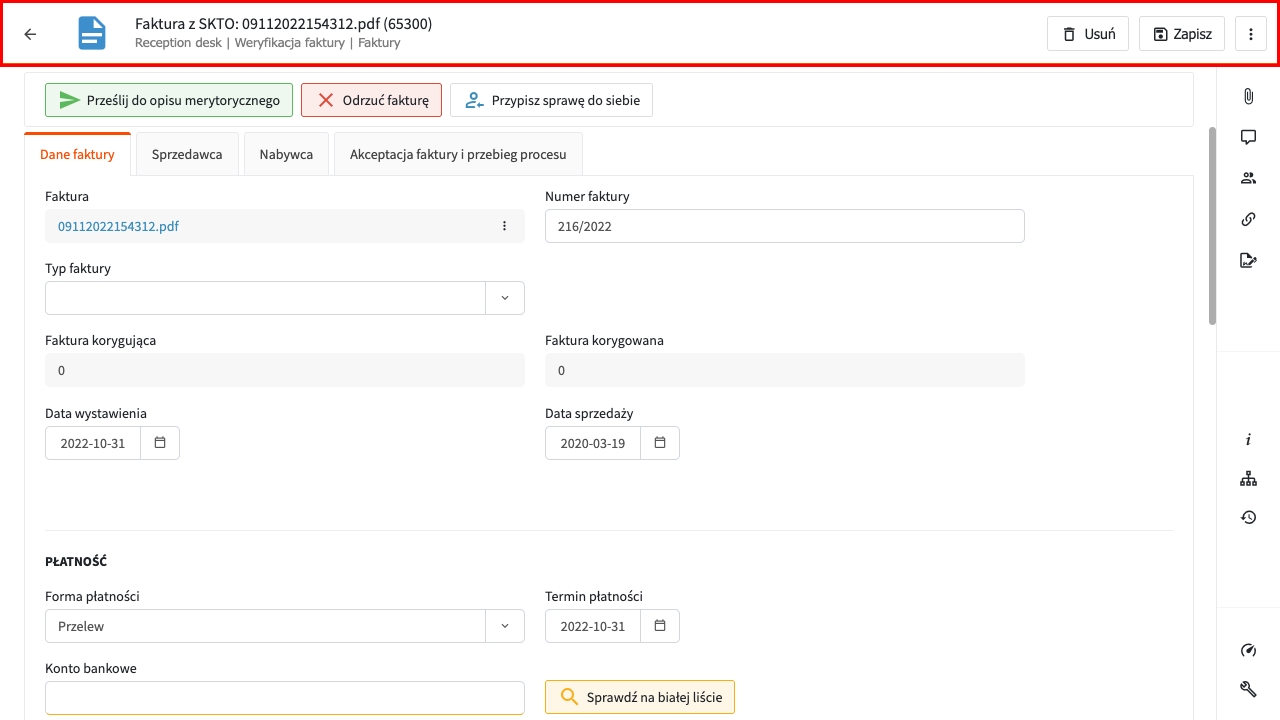Show the workflow diagram icon

(x=1248, y=479)
